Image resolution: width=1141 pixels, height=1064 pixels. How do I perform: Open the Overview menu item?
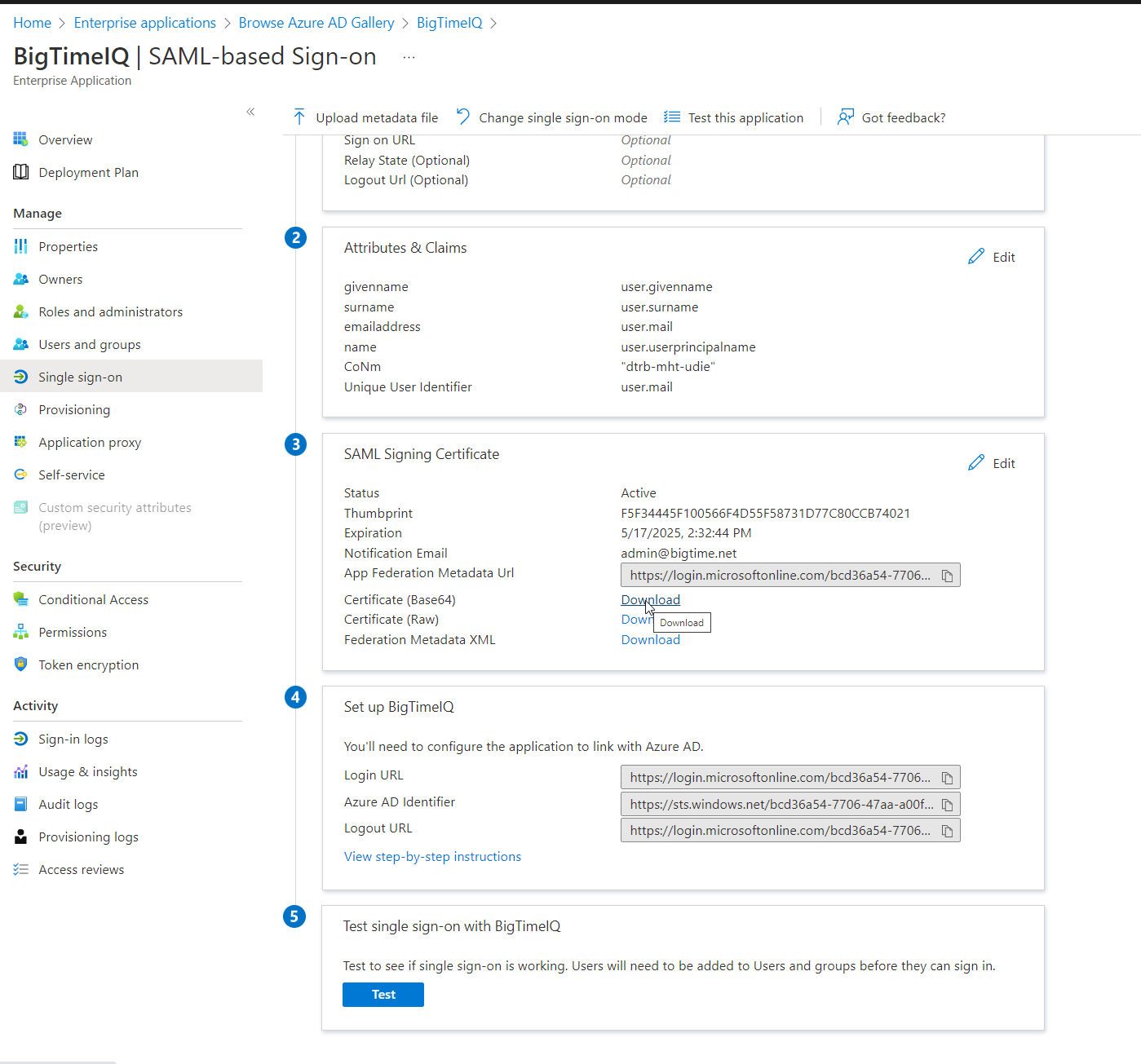pos(65,139)
